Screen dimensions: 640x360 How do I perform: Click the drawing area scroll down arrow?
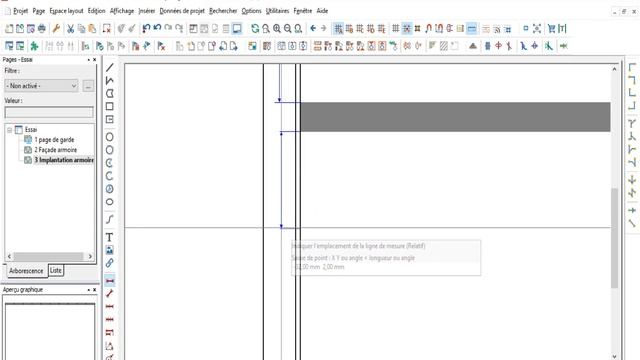point(614,356)
